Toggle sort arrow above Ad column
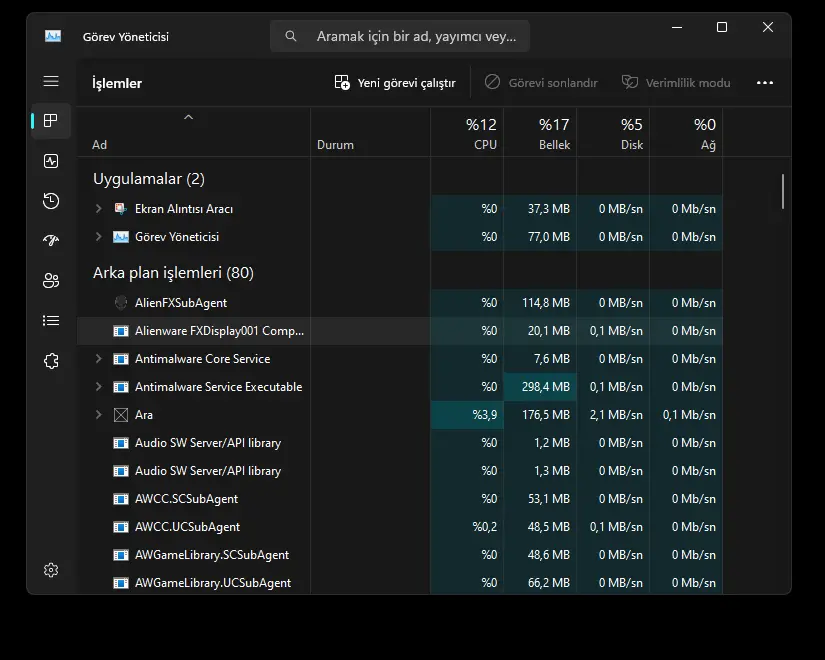 (188, 117)
